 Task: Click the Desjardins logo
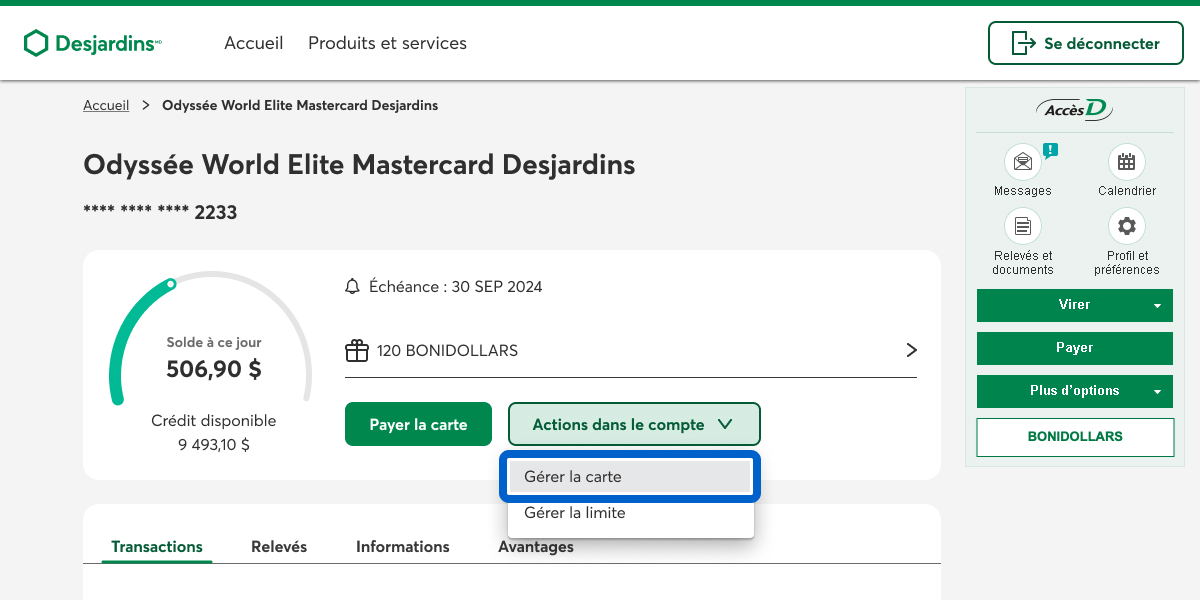click(92, 43)
